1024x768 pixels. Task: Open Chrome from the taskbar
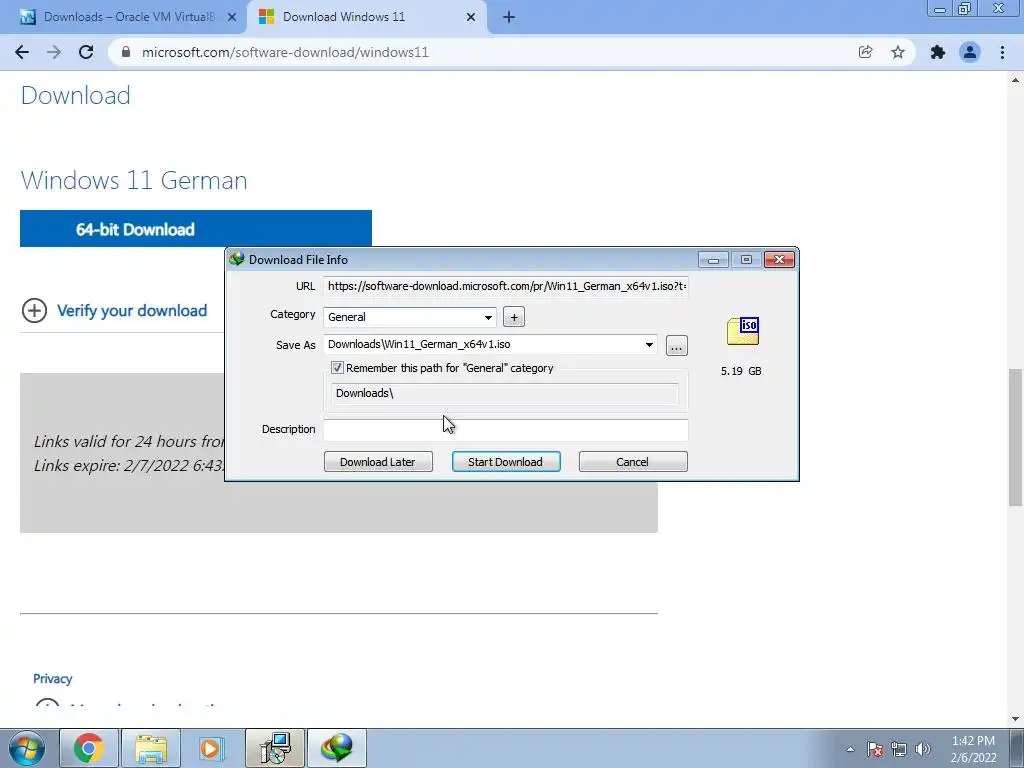(x=89, y=748)
